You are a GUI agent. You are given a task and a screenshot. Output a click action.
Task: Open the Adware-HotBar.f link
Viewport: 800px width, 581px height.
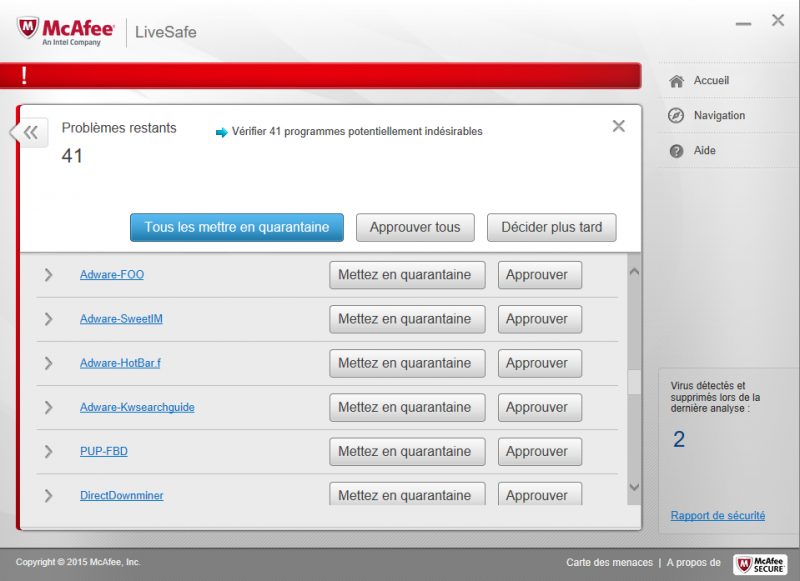[x=120, y=363]
